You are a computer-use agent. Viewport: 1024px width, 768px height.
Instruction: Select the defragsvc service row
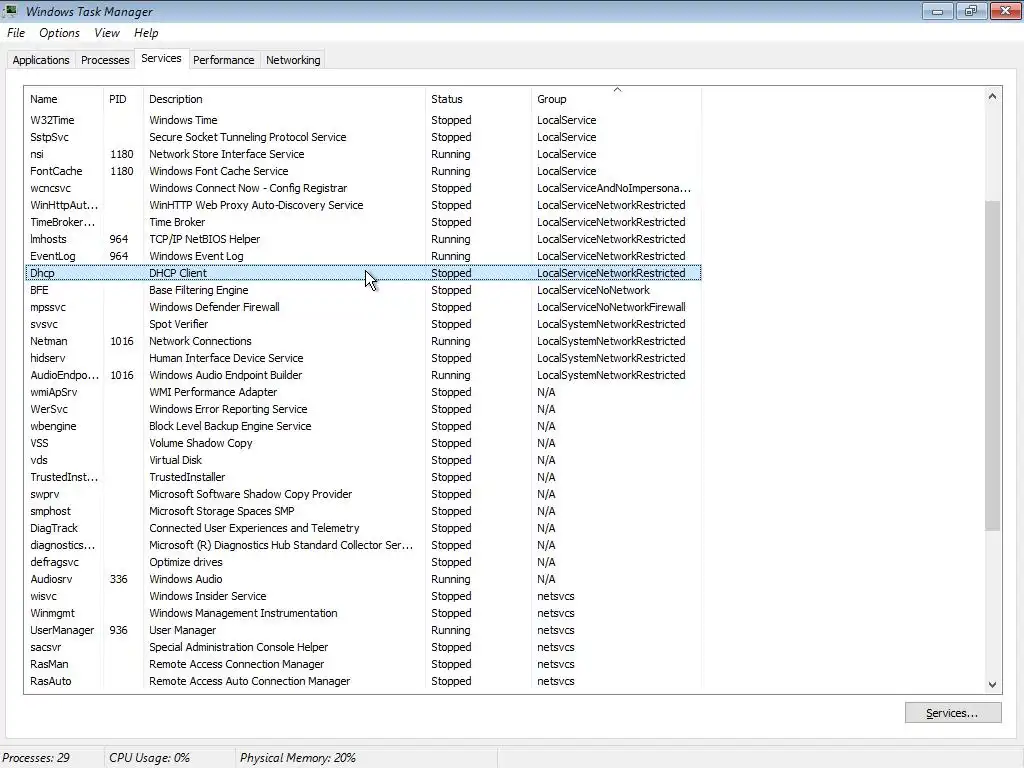363,562
